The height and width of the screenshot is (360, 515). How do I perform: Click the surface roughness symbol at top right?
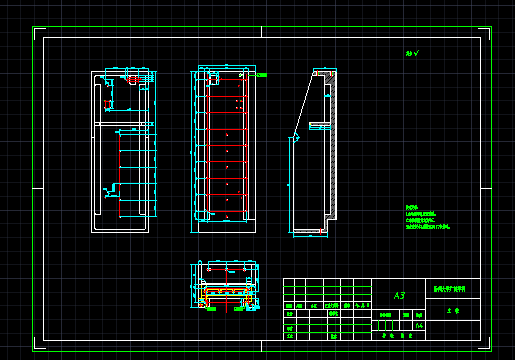pos(412,53)
